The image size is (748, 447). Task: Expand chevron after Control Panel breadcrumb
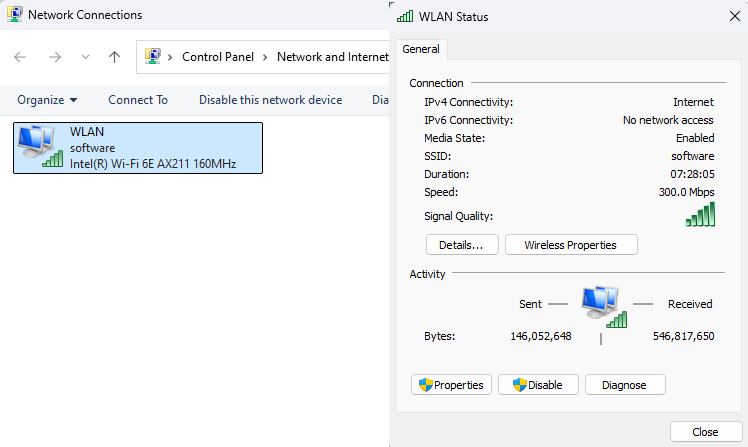click(x=265, y=57)
